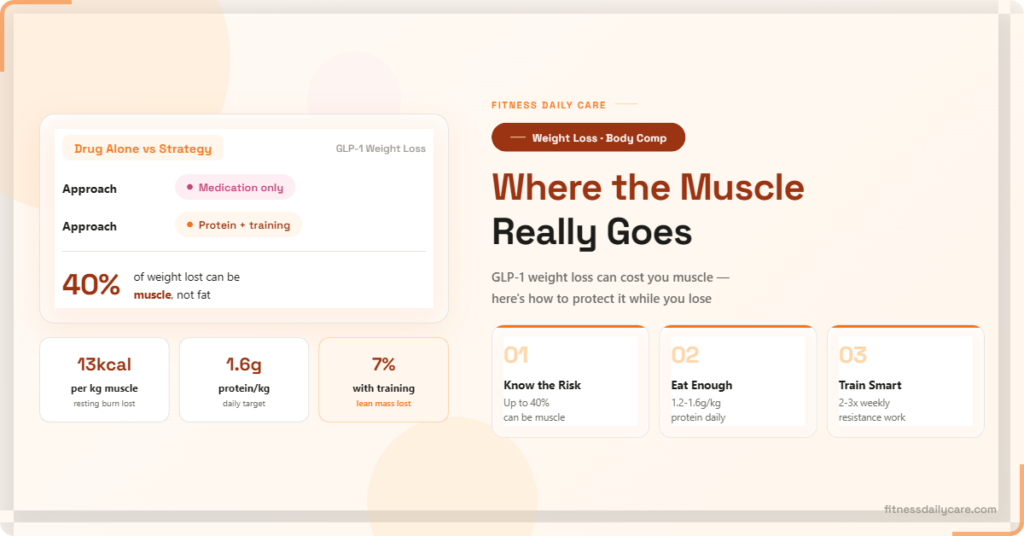Click the '1.2-1.6g/kg' text
The height and width of the screenshot is (536, 1024).
tap(696, 403)
